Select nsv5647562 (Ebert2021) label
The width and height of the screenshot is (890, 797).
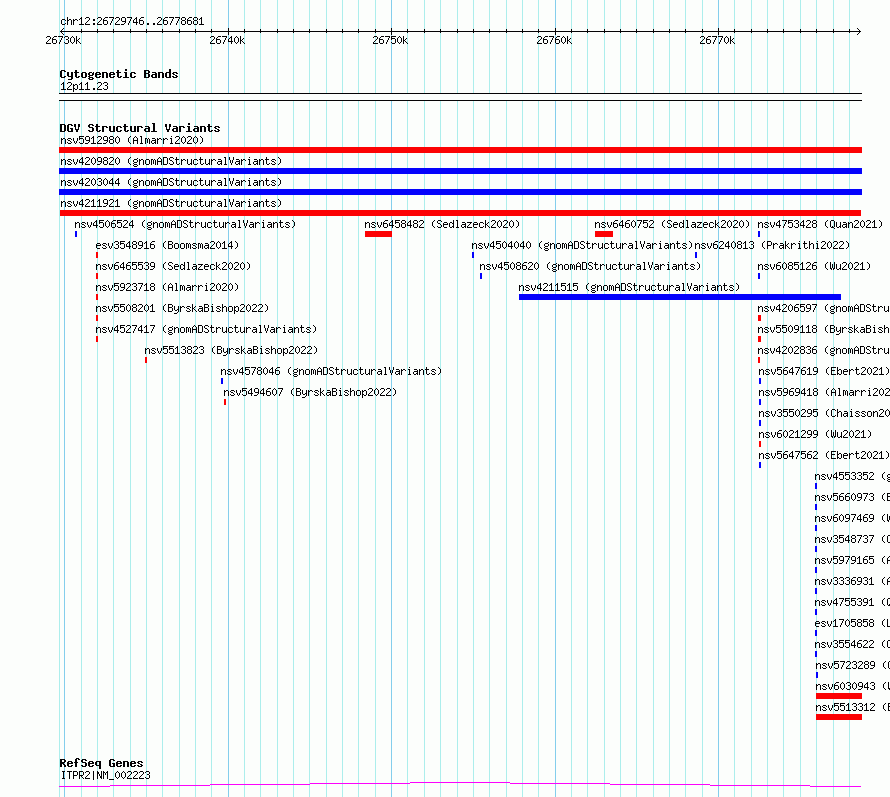[824, 455]
